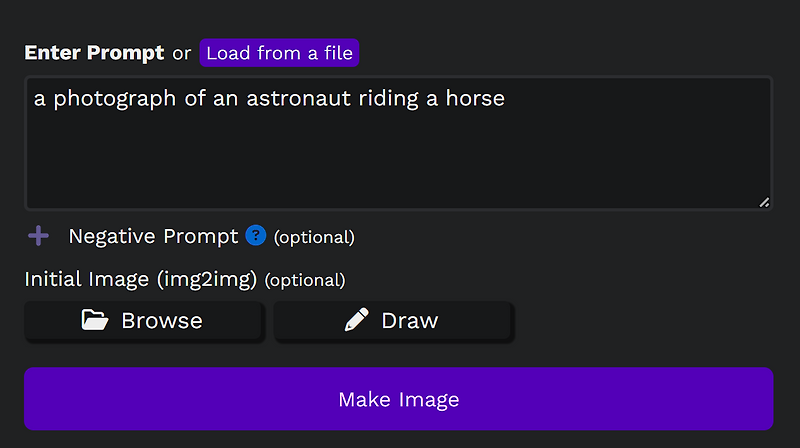800x448 pixels.
Task: Click the prompt box resize grip icon
Action: 764,203
